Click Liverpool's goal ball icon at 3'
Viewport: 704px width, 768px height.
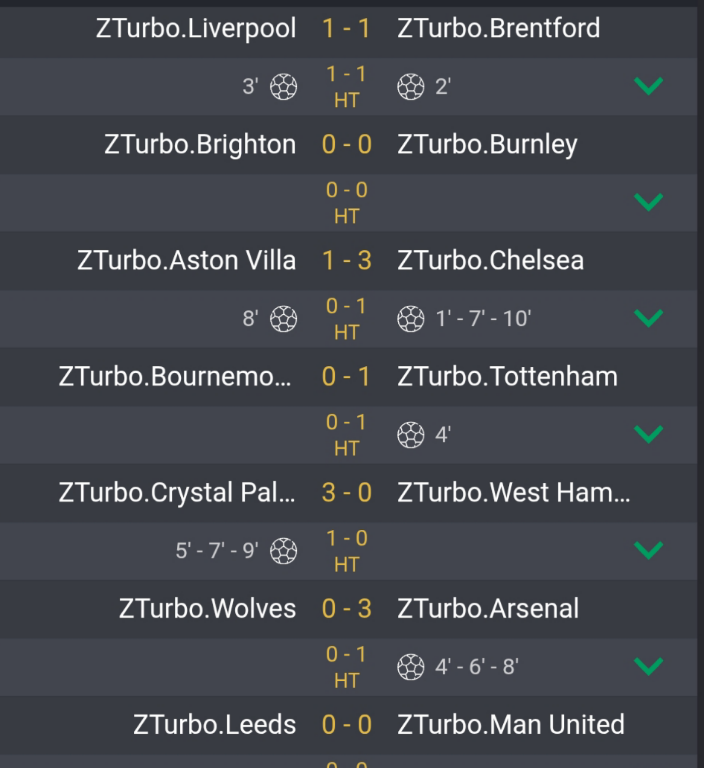point(284,87)
